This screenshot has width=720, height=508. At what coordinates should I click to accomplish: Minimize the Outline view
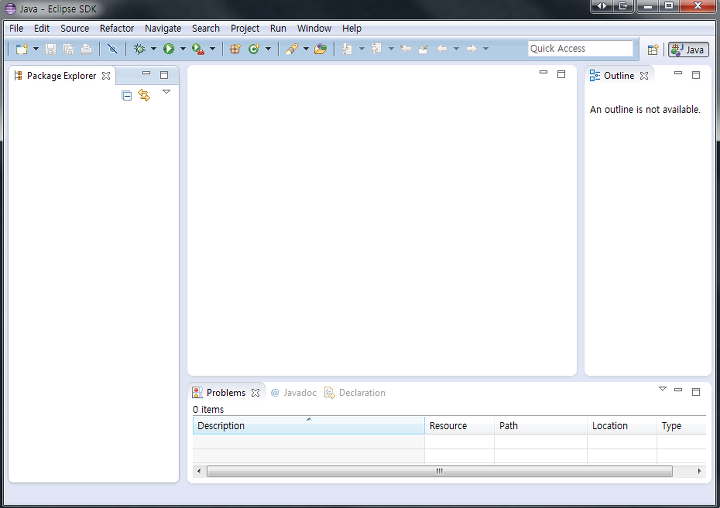(x=678, y=73)
